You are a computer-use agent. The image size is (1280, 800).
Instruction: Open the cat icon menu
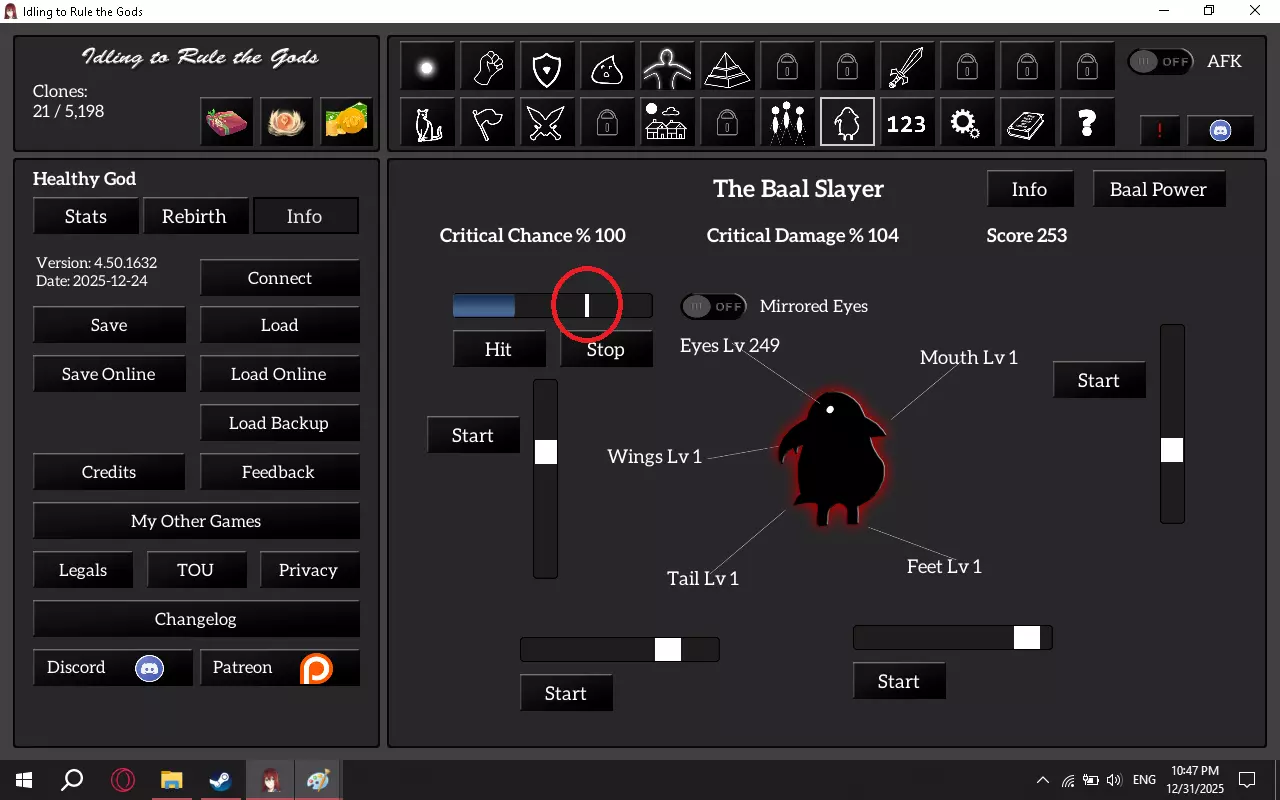[427, 124]
